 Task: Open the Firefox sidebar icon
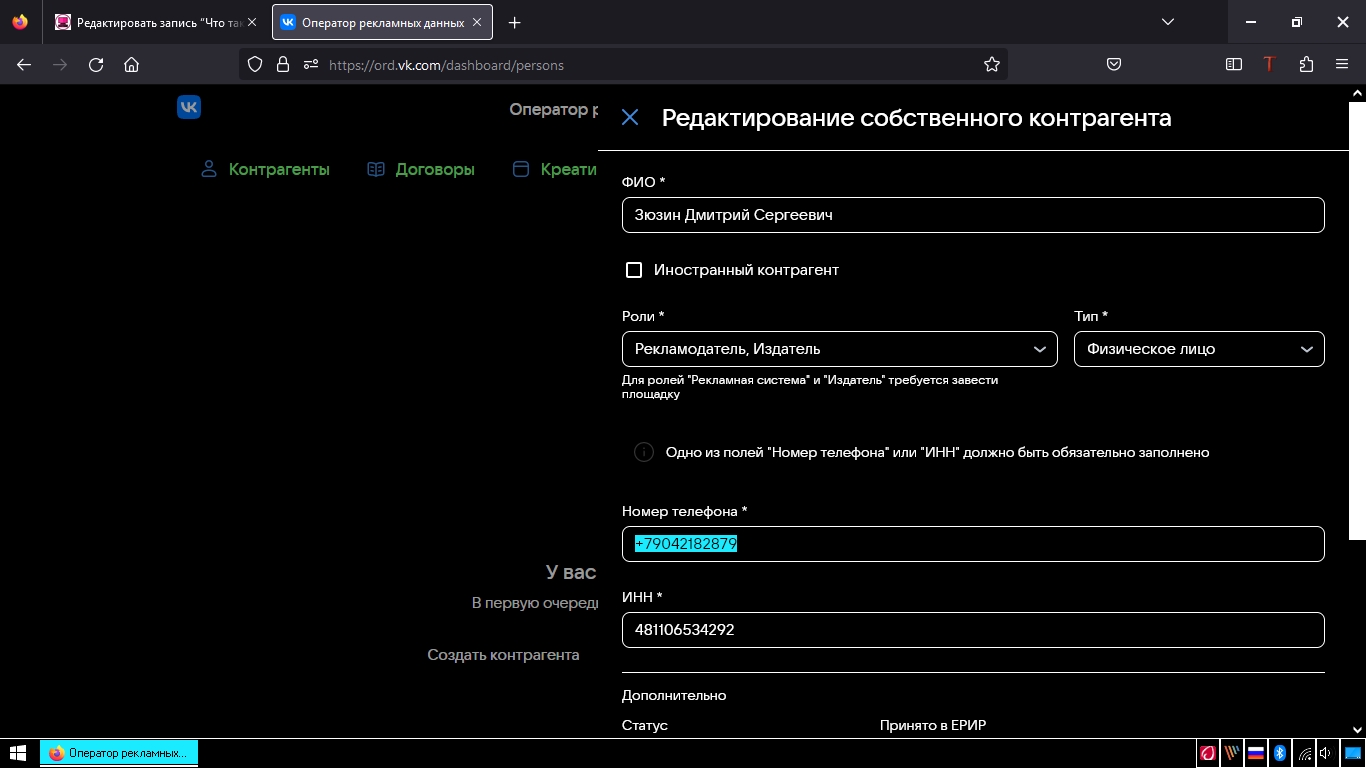(1234, 65)
